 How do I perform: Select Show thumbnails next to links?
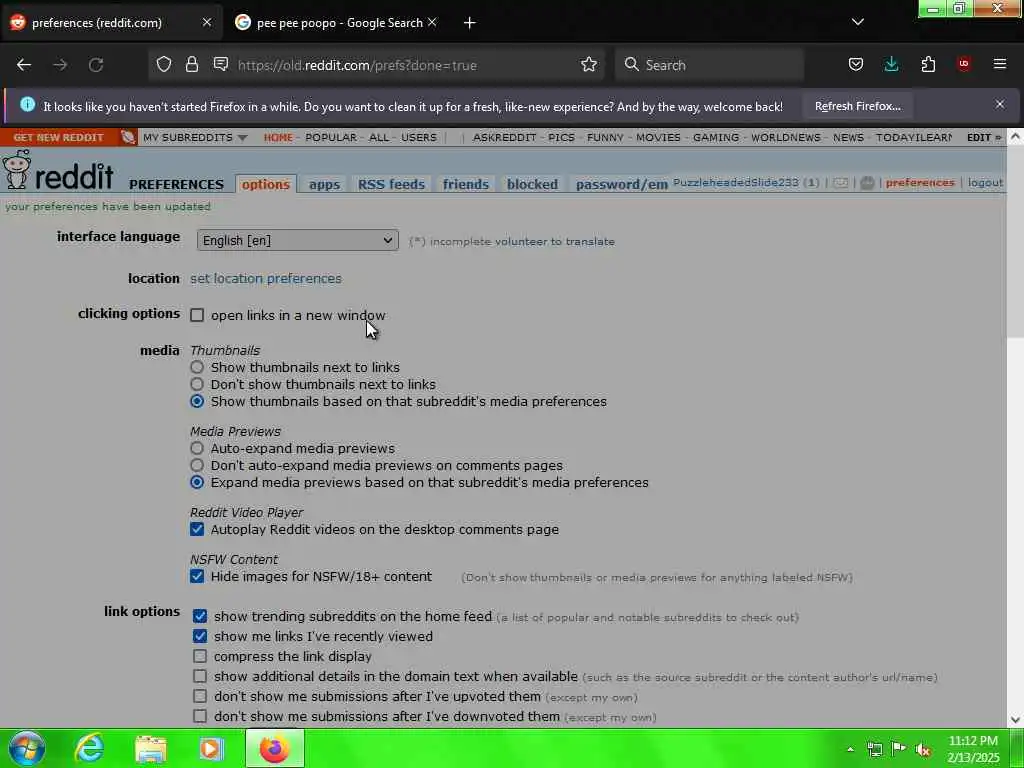[197, 367]
